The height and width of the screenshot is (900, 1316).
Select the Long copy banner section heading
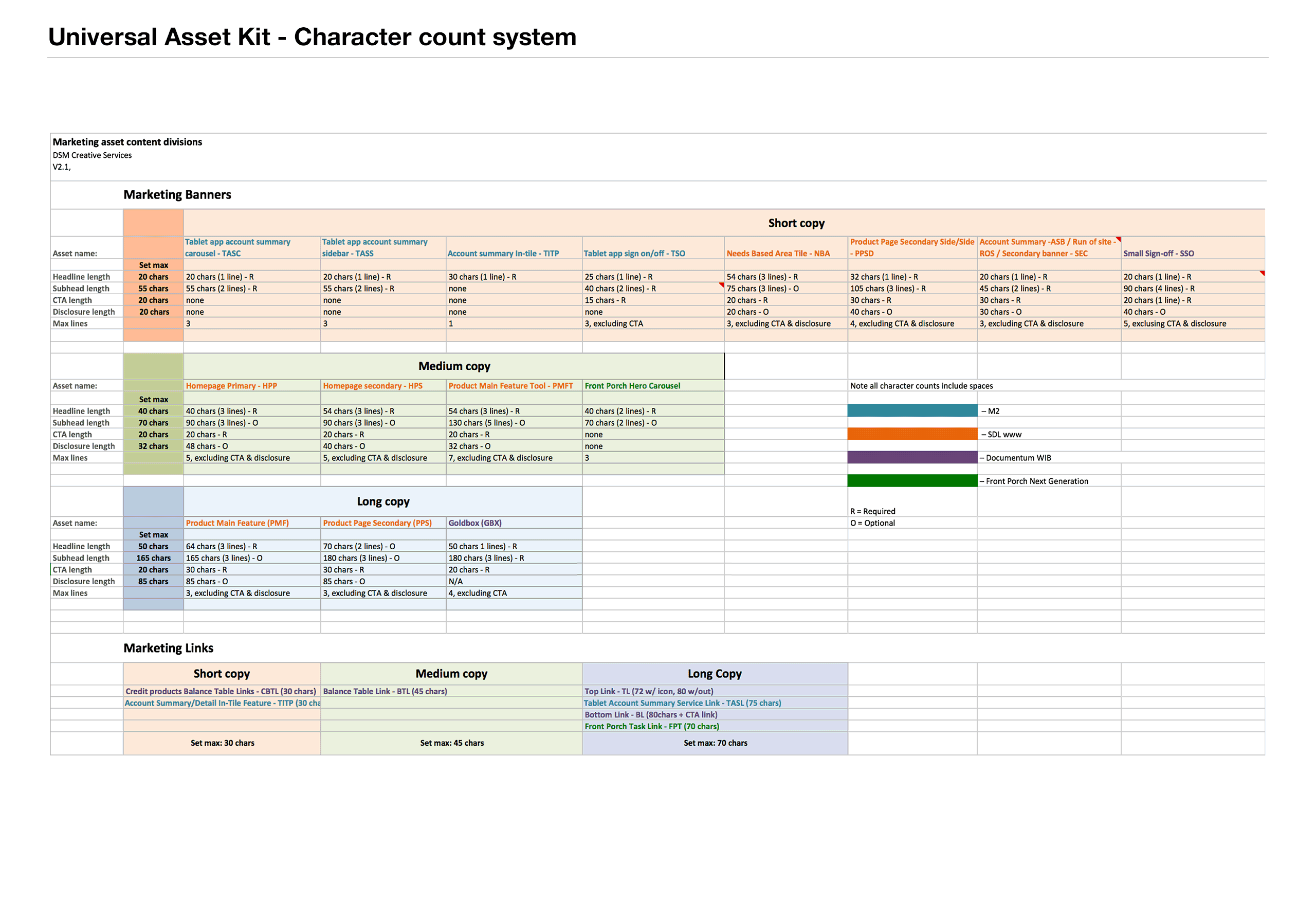(x=383, y=501)
